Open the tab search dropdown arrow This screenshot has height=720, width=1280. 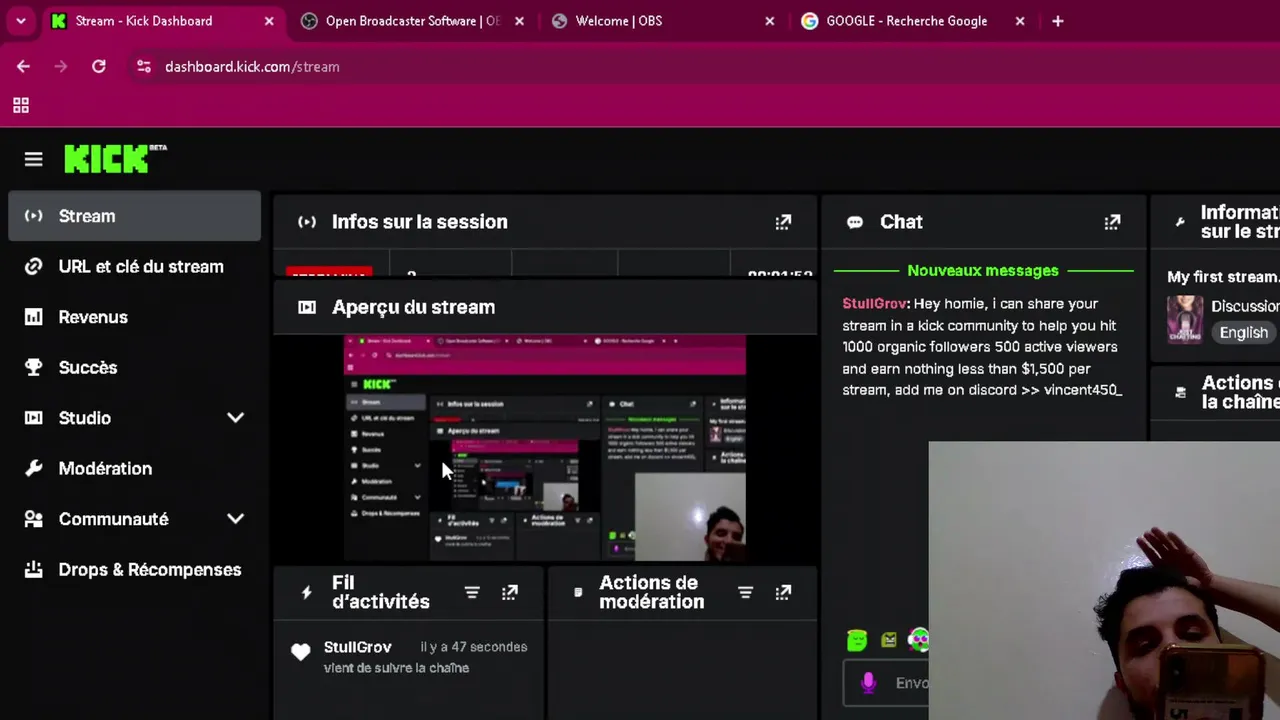[x=20, y=21]
